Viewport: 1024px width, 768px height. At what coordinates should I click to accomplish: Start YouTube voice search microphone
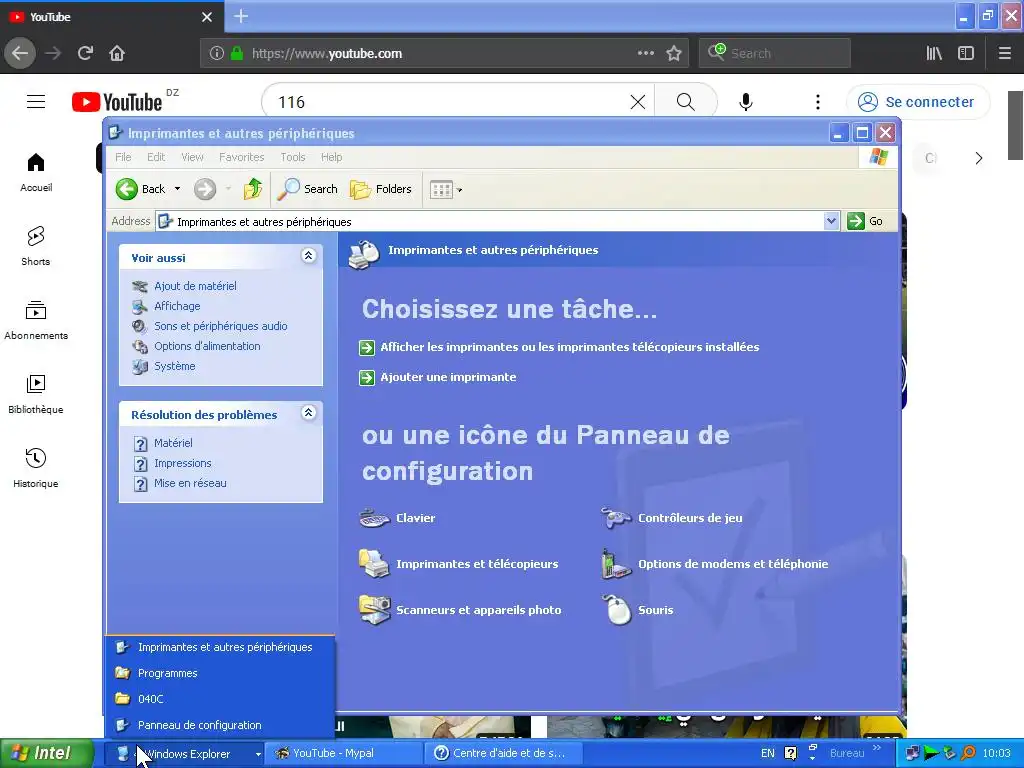[x=746, y=102]
